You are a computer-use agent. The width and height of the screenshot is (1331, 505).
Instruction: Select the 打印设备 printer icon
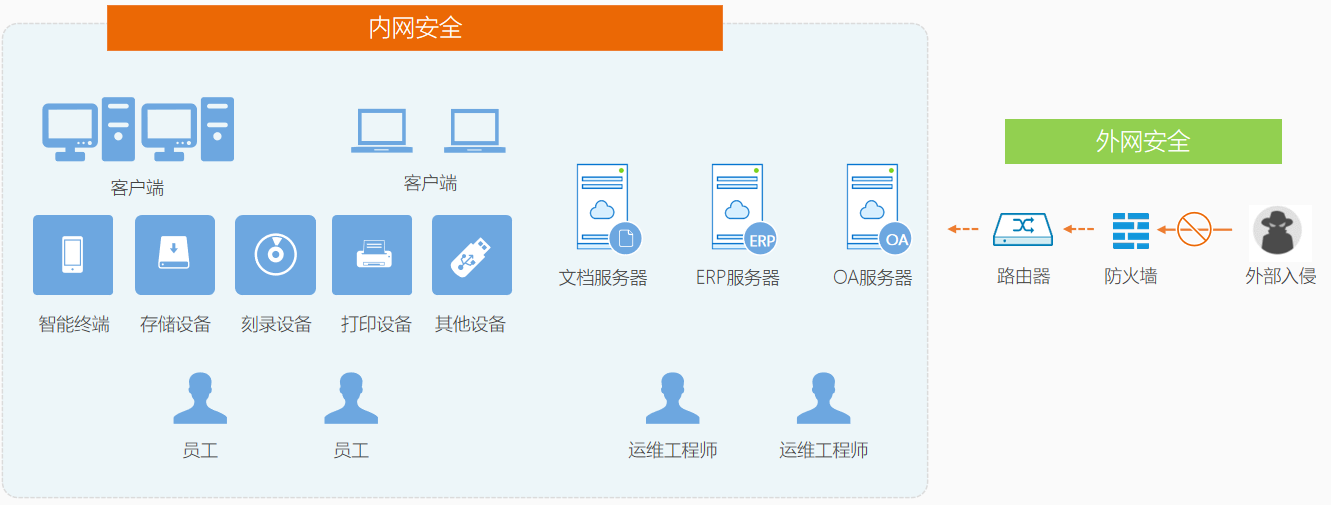(372, 255)
